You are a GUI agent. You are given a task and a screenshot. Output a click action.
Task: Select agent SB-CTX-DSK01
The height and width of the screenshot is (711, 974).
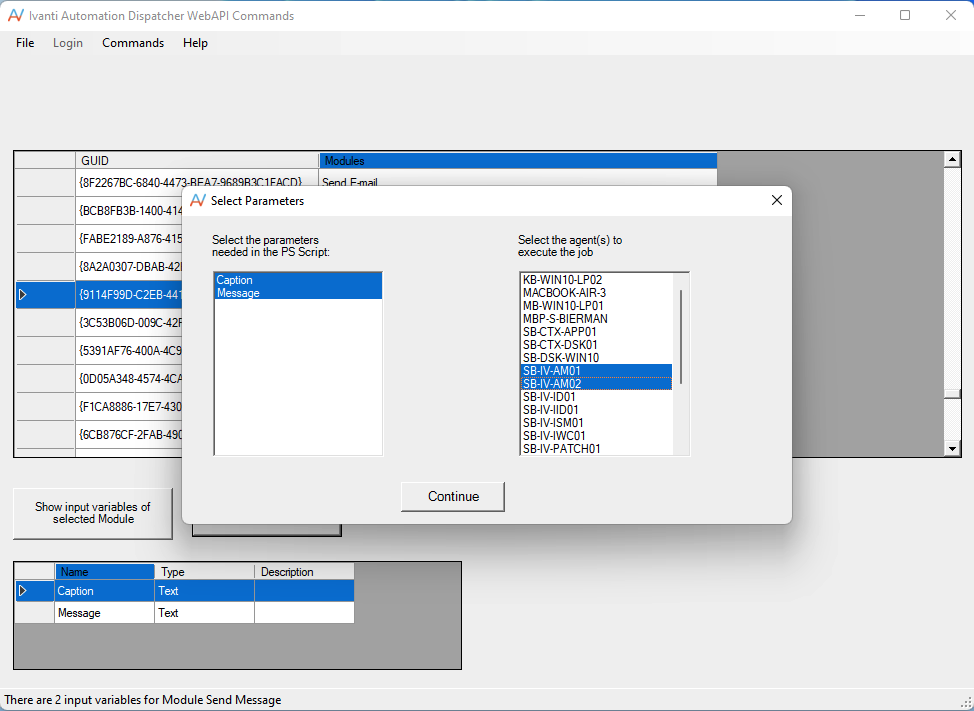click(596, 345)
